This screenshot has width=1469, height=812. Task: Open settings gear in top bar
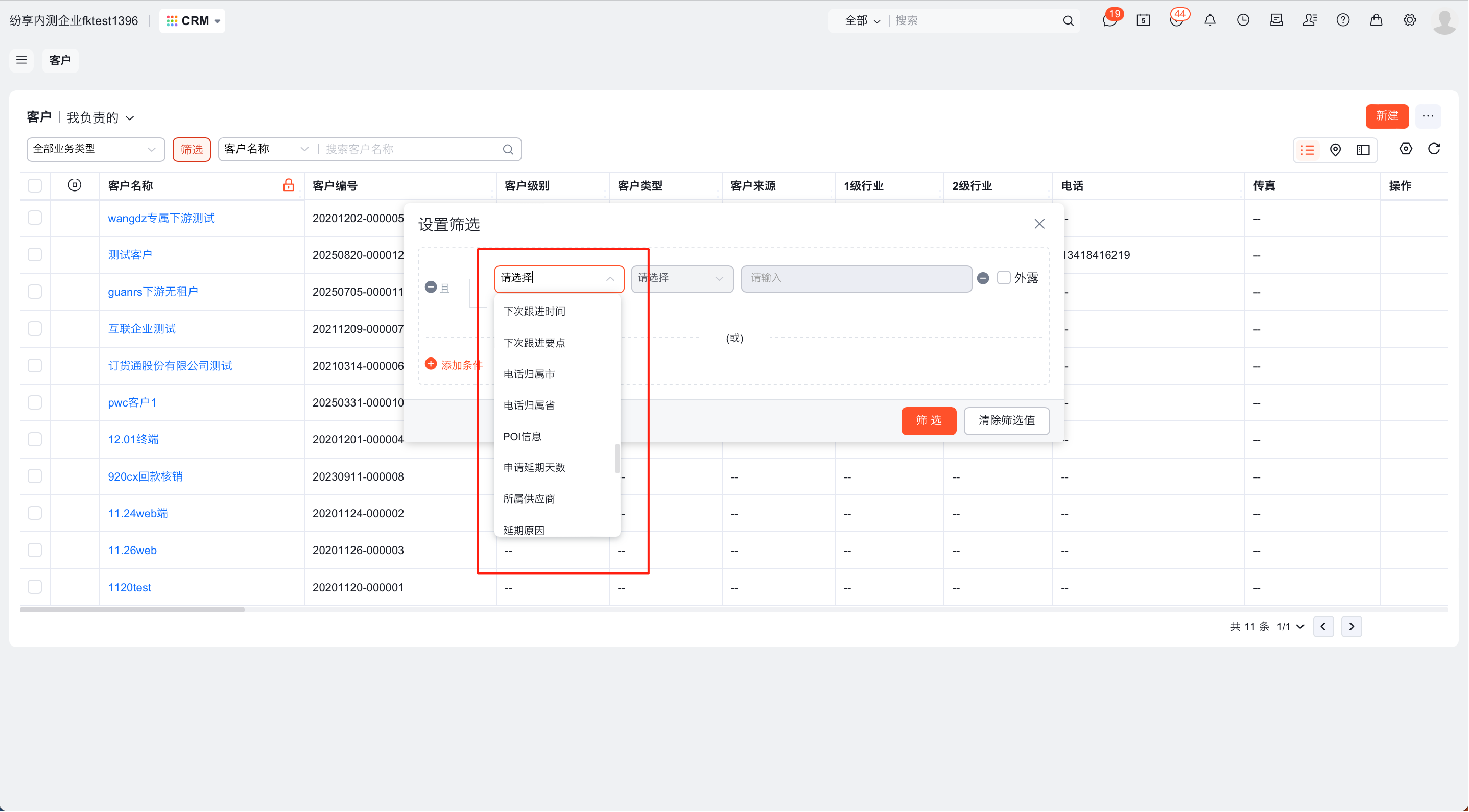pyautogui.click(x=1409, y=20)
